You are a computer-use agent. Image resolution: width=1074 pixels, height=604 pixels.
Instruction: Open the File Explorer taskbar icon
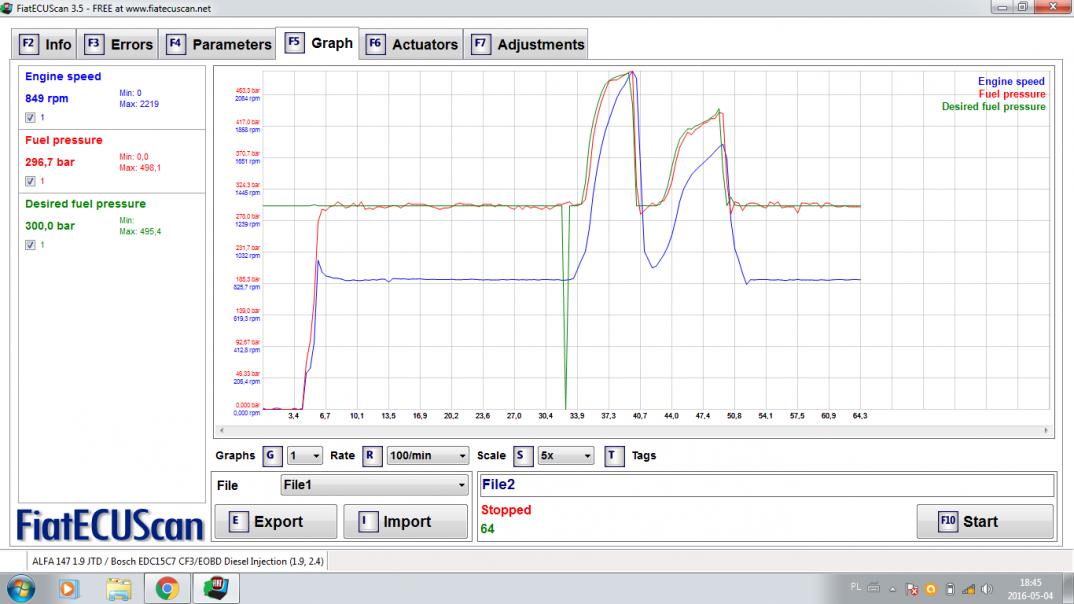[x=118, y=588]
